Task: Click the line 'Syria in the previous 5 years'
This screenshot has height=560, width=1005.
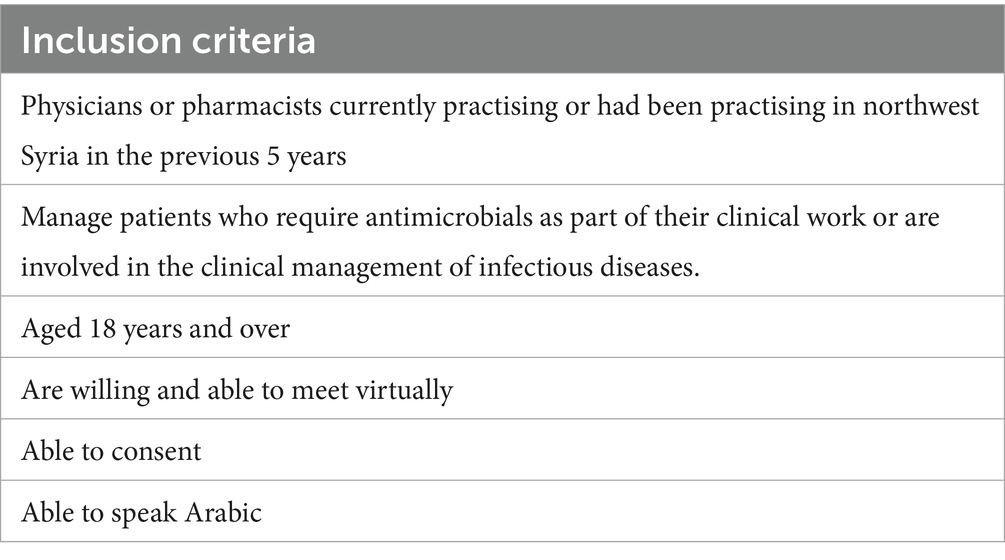Action: (183, 156)
